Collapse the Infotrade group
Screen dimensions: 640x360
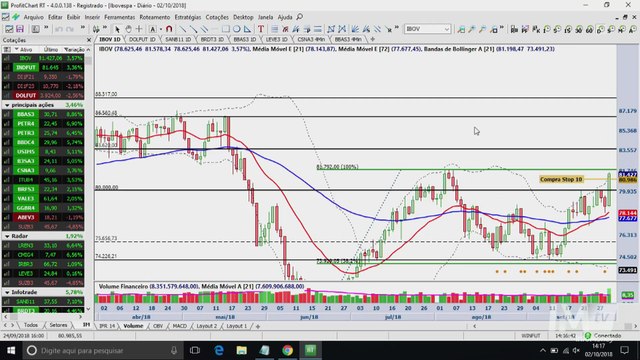pyautogui.click(x=7, y=292)
